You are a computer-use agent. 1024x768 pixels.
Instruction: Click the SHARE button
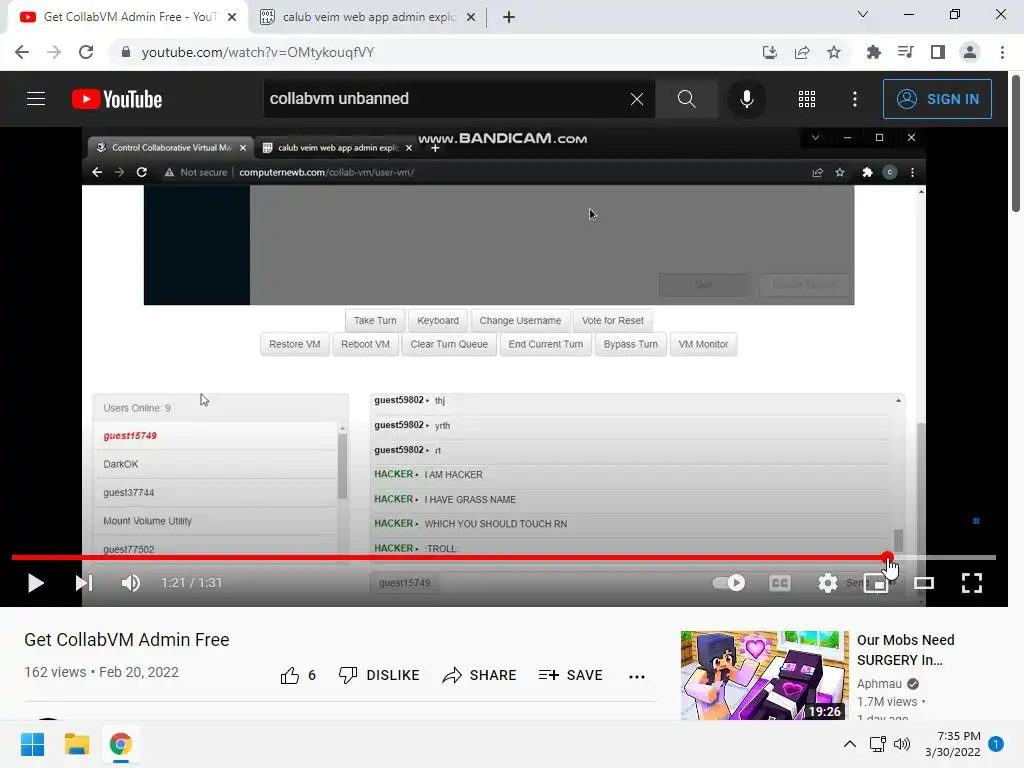point(479,675)
